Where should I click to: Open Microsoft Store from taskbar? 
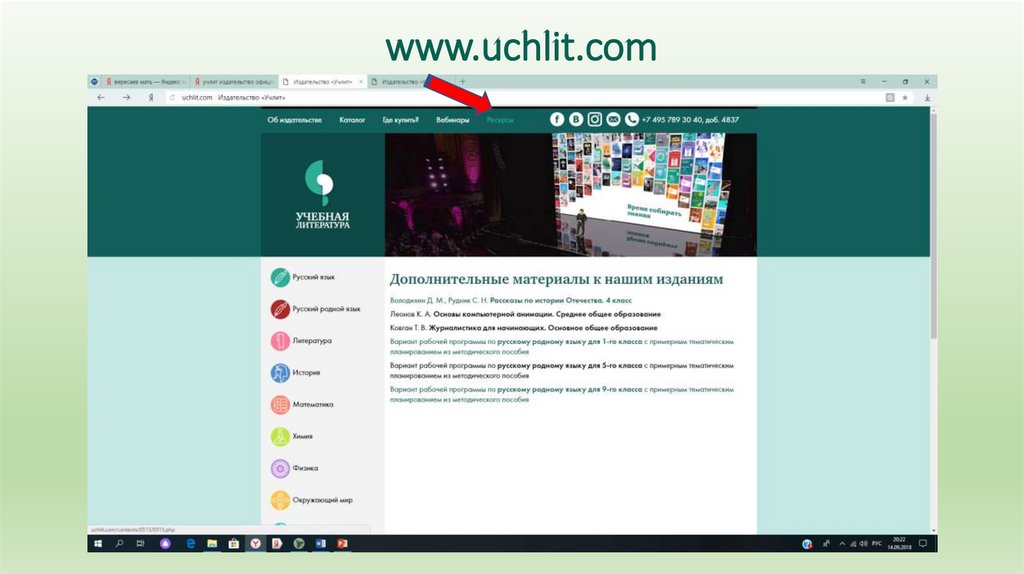click(234, 543)
